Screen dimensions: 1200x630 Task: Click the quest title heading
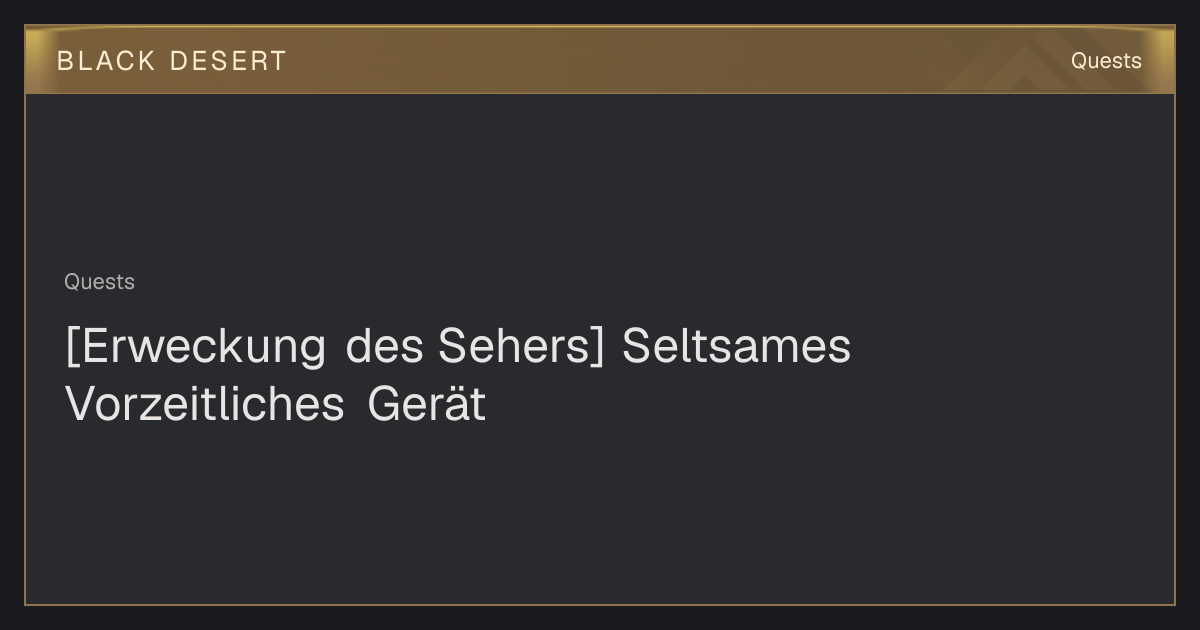(x=458, y=375)
